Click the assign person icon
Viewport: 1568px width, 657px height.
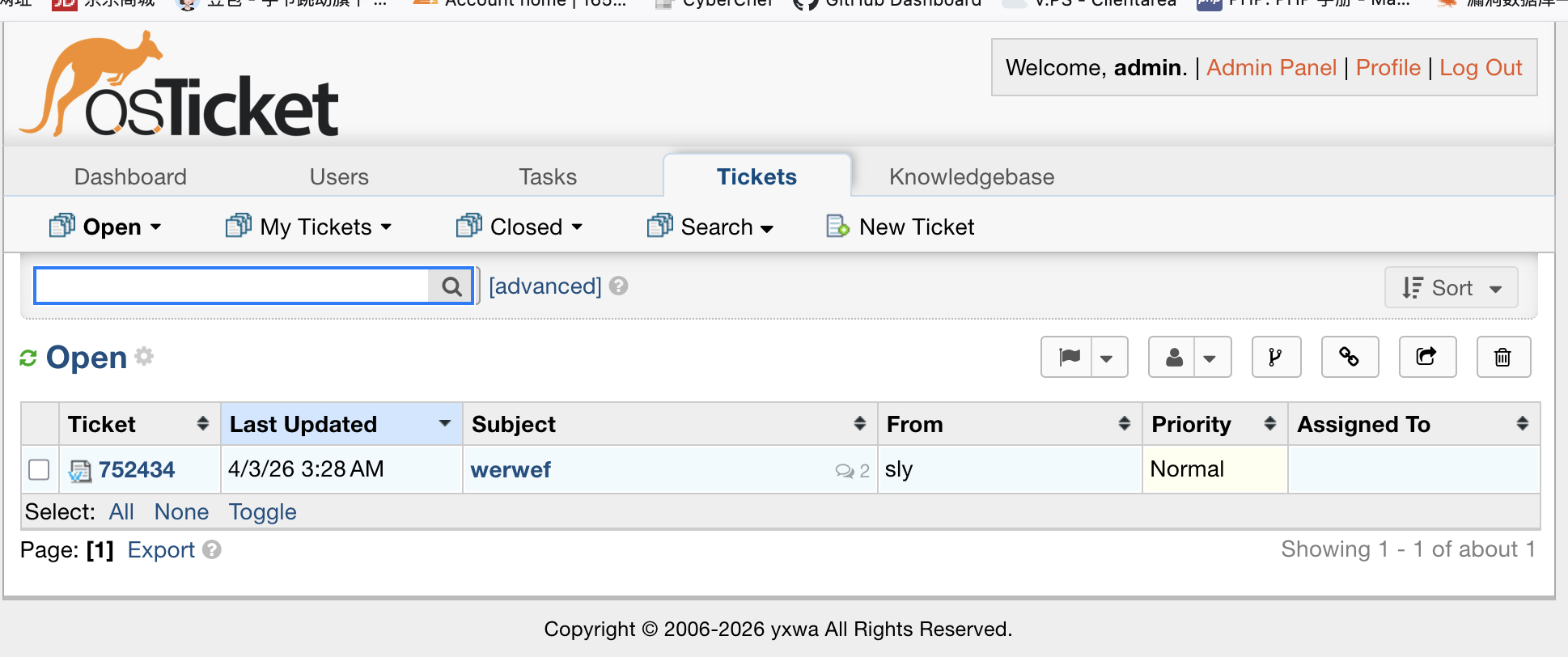1174,357
